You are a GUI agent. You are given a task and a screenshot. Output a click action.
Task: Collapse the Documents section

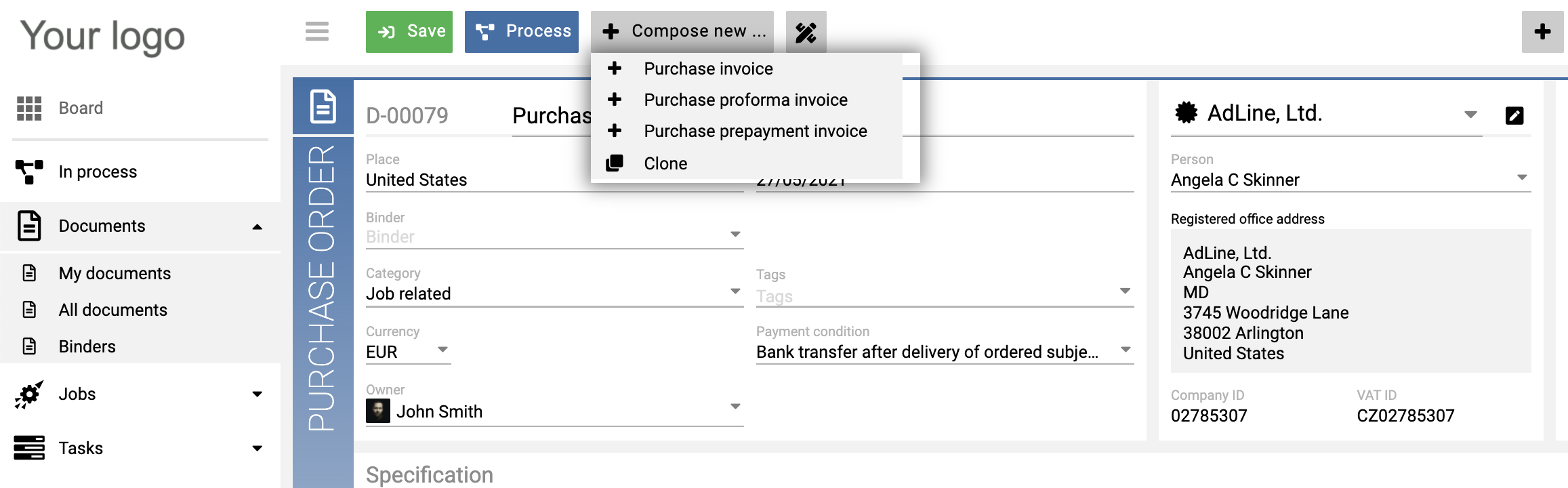pos(257,227)
